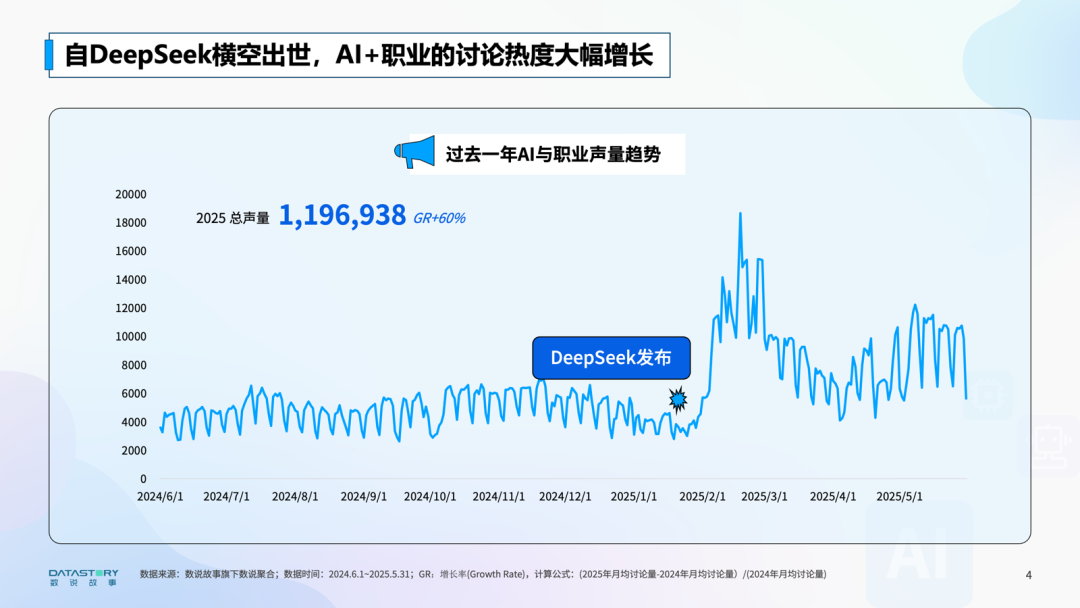1080x608 pixels.
Task: Click the 20000 y-axis value label
Action: click(x=130, y=194)
